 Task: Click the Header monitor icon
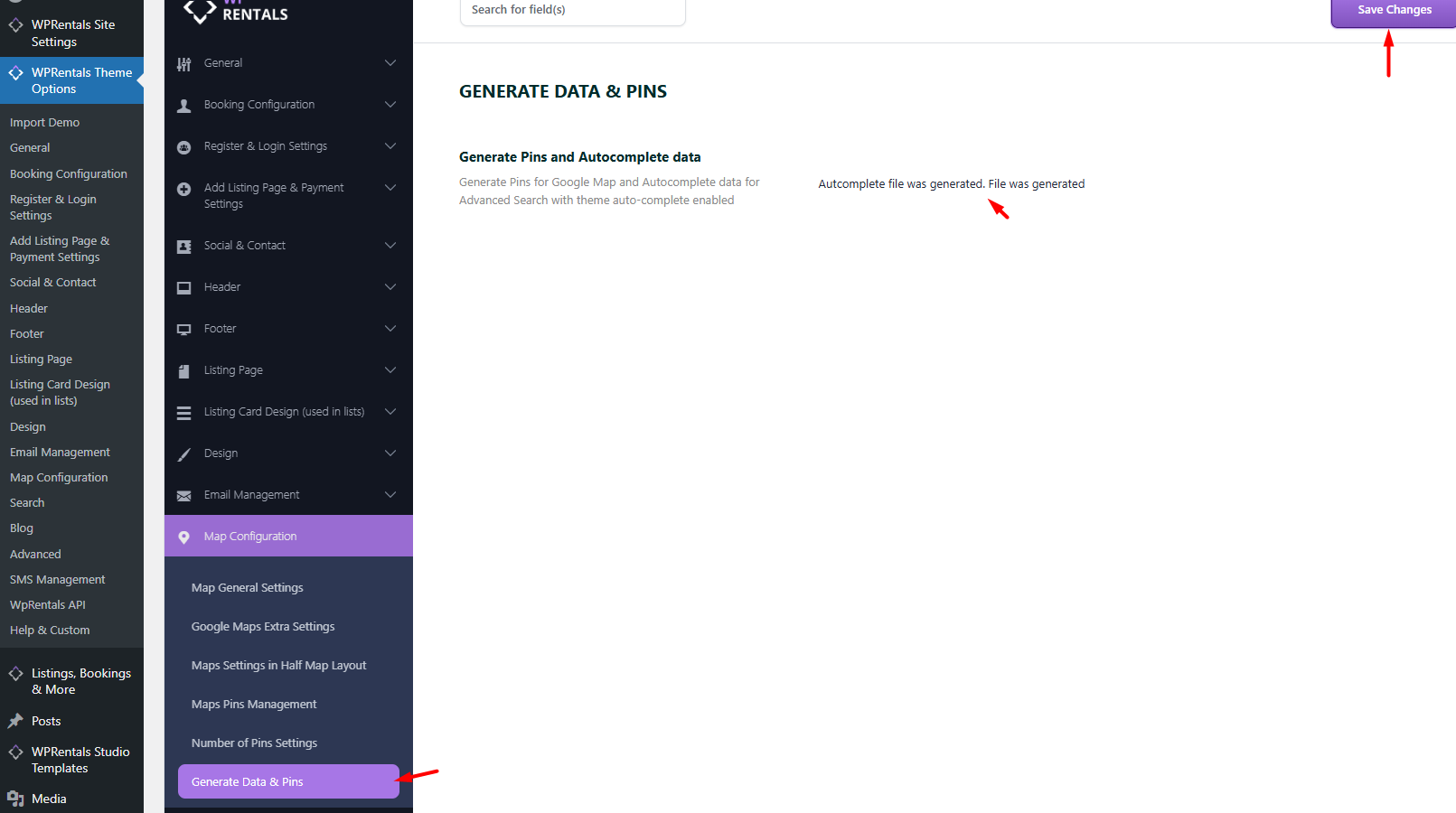pos(183,288)
